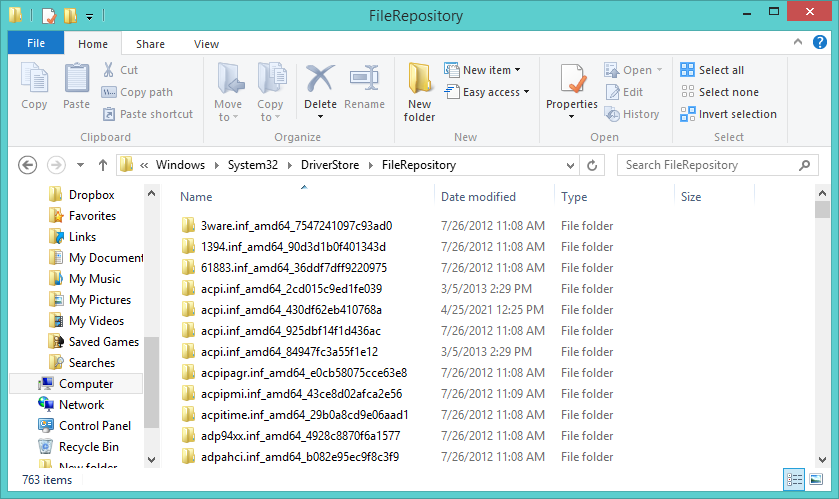Collapse the ribbon with the chevron
Viewport: 839px width, 499px height.
click(798, 42)
